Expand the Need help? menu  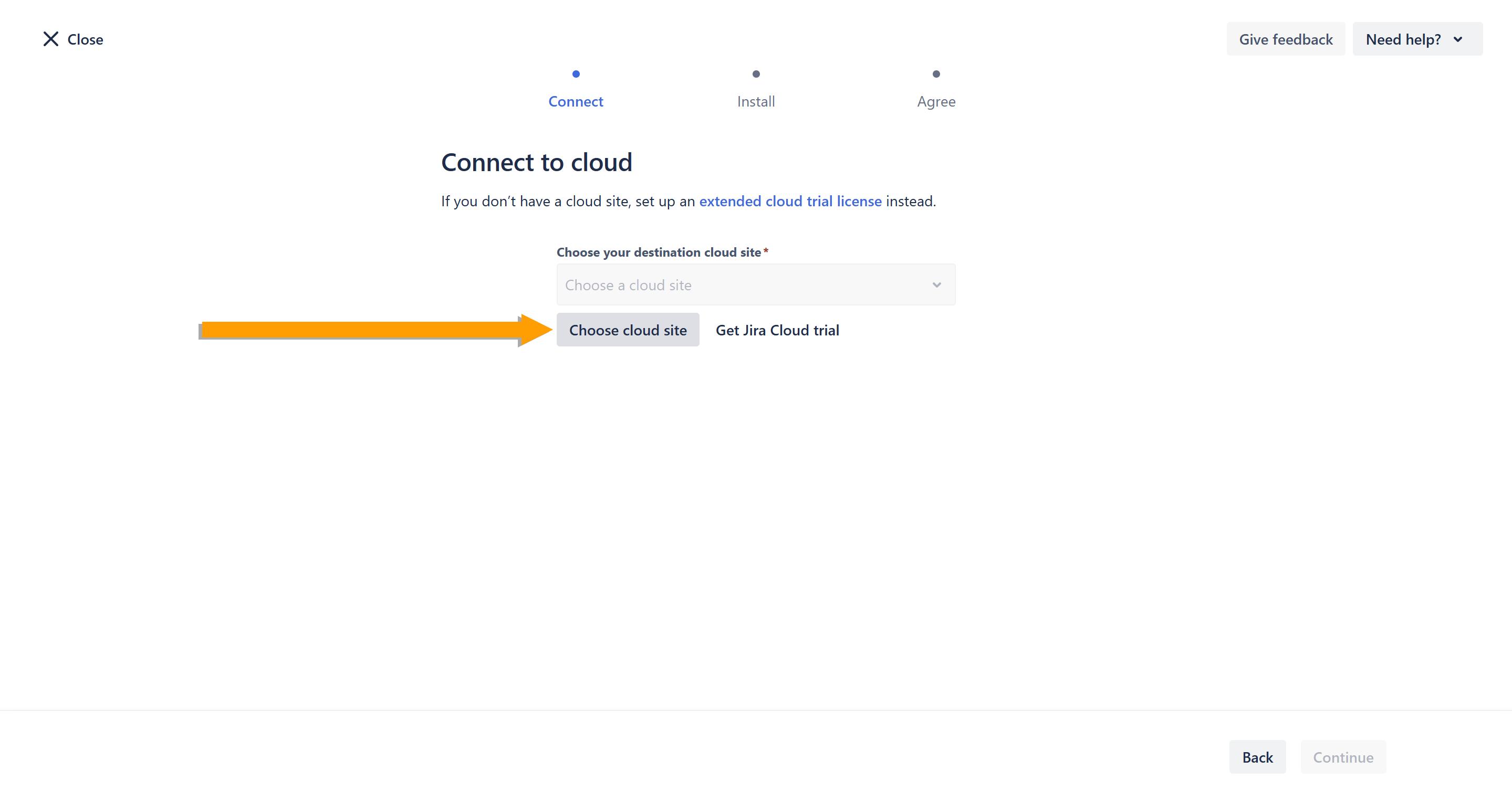click(1403, 39)
